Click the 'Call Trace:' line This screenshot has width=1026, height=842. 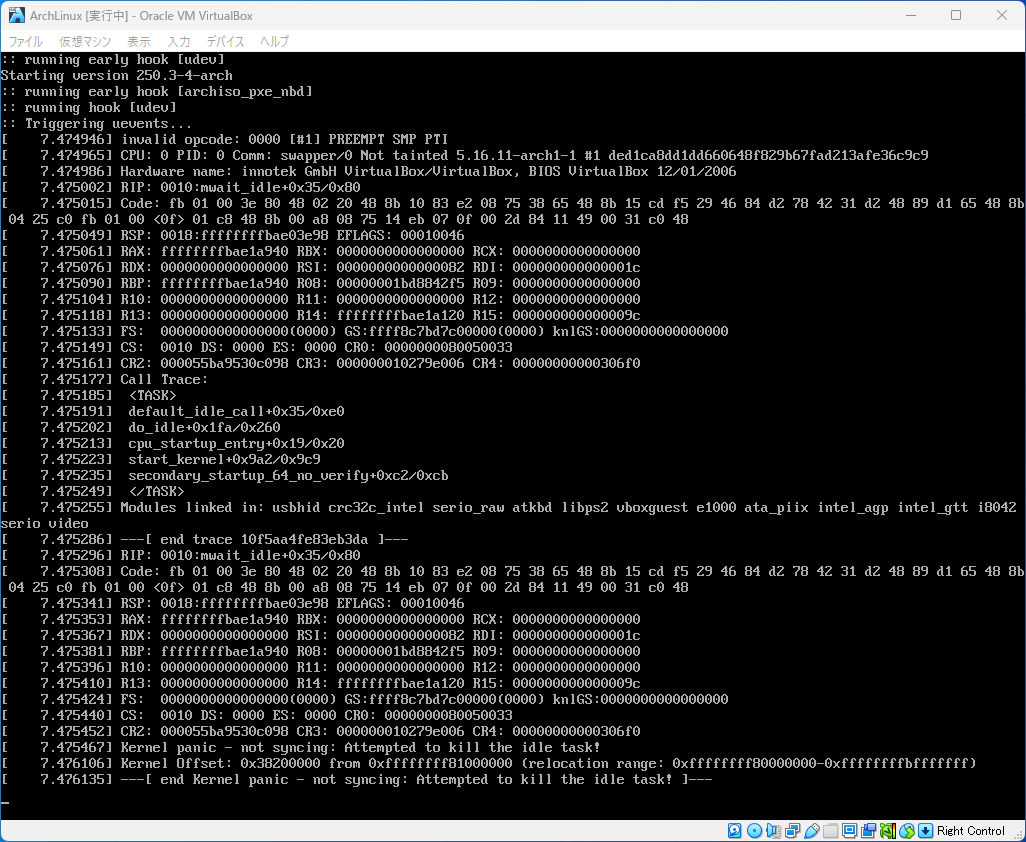[105, 379]
